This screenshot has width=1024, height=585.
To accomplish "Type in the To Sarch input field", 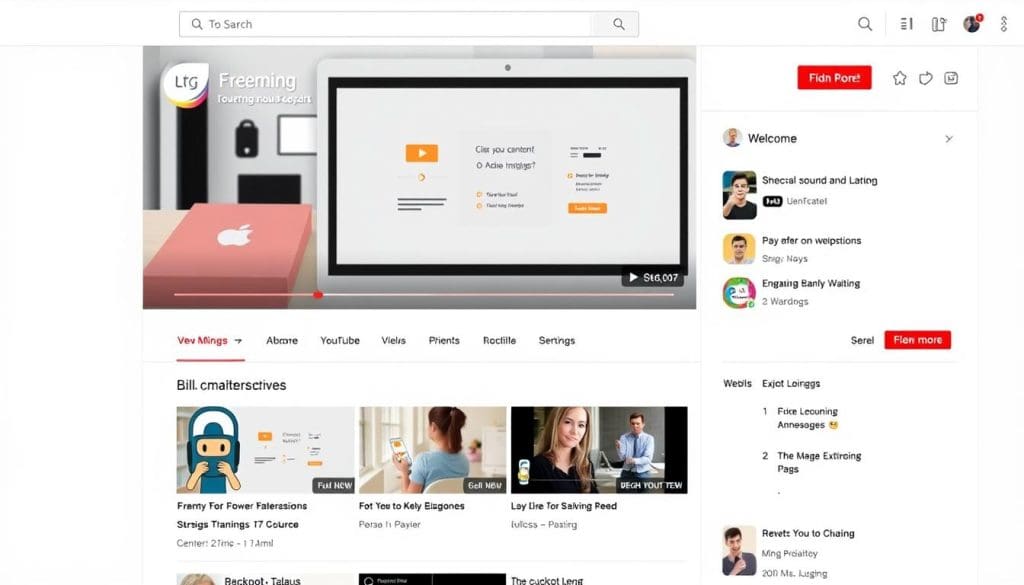I will [400, 24].
